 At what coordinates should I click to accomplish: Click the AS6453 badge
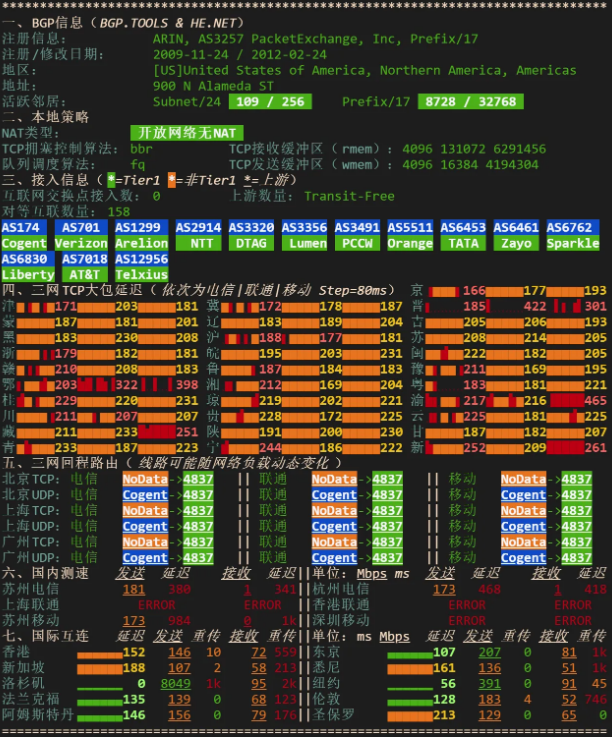pos(463,227)
